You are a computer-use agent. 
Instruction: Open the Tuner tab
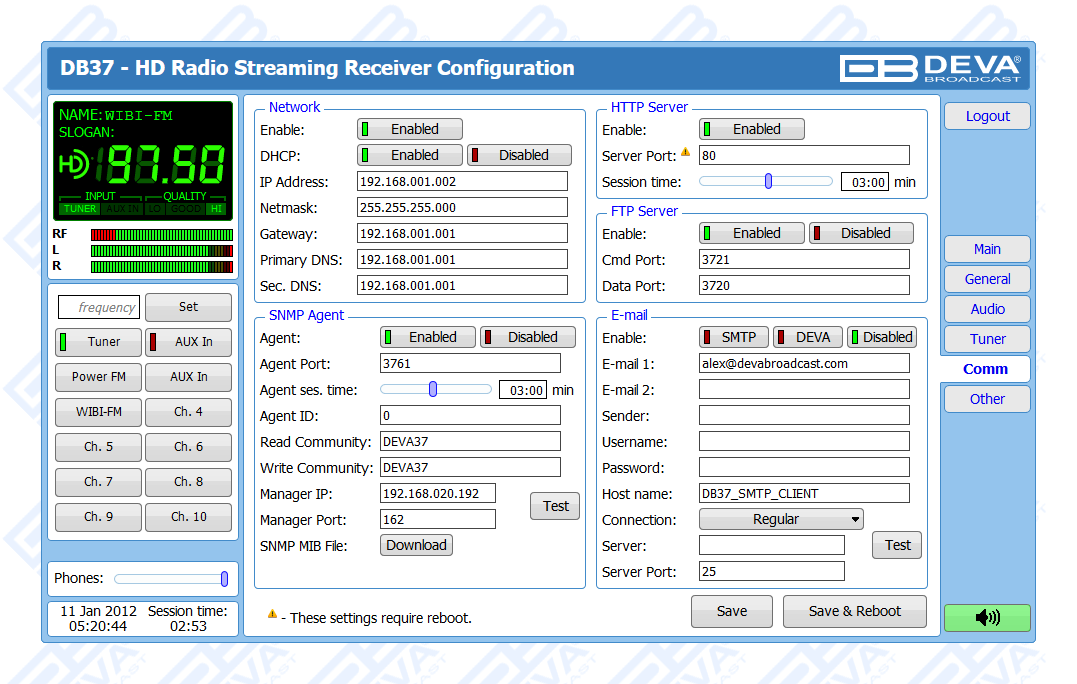click(x=987, y=339)
